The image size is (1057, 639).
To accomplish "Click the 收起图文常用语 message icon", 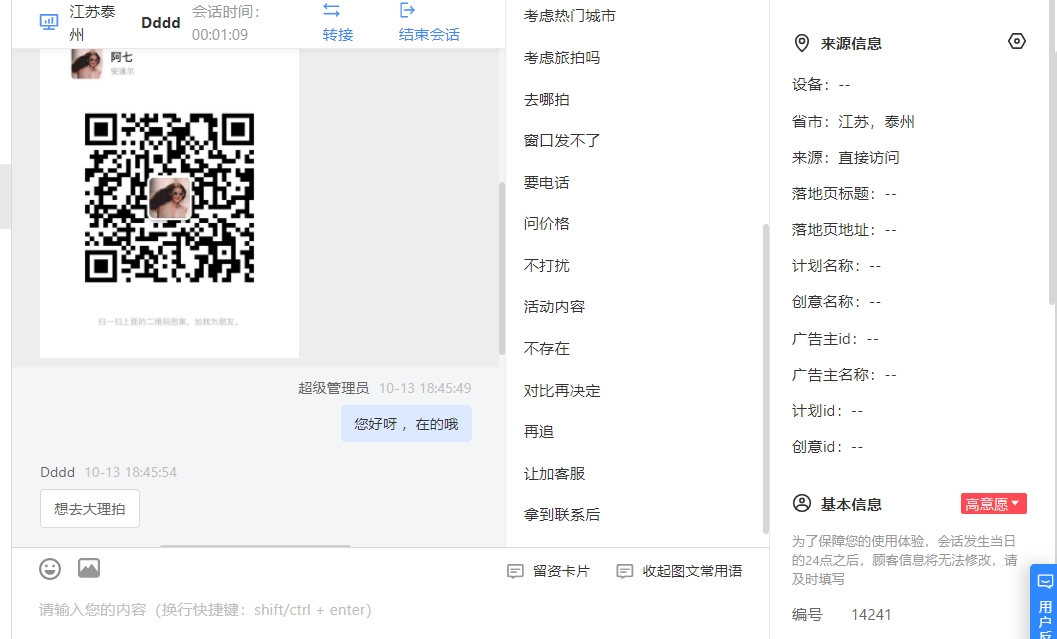I will point(625,572).
